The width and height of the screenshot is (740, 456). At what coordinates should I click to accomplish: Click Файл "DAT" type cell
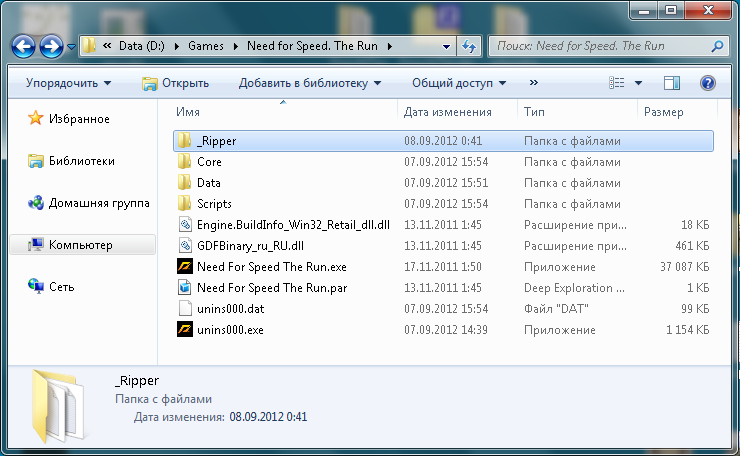(x=556, y=309)
